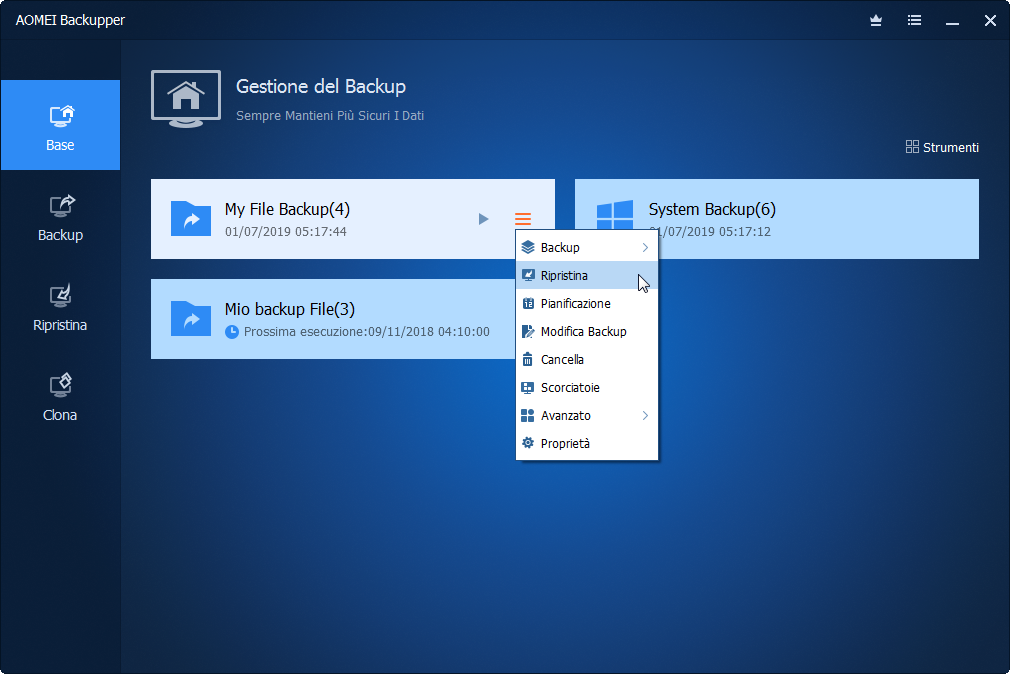This screenshot has height=674, width=1010.
Task: Click the folder icon of My File Backup(4)
Action: [191, 218]
